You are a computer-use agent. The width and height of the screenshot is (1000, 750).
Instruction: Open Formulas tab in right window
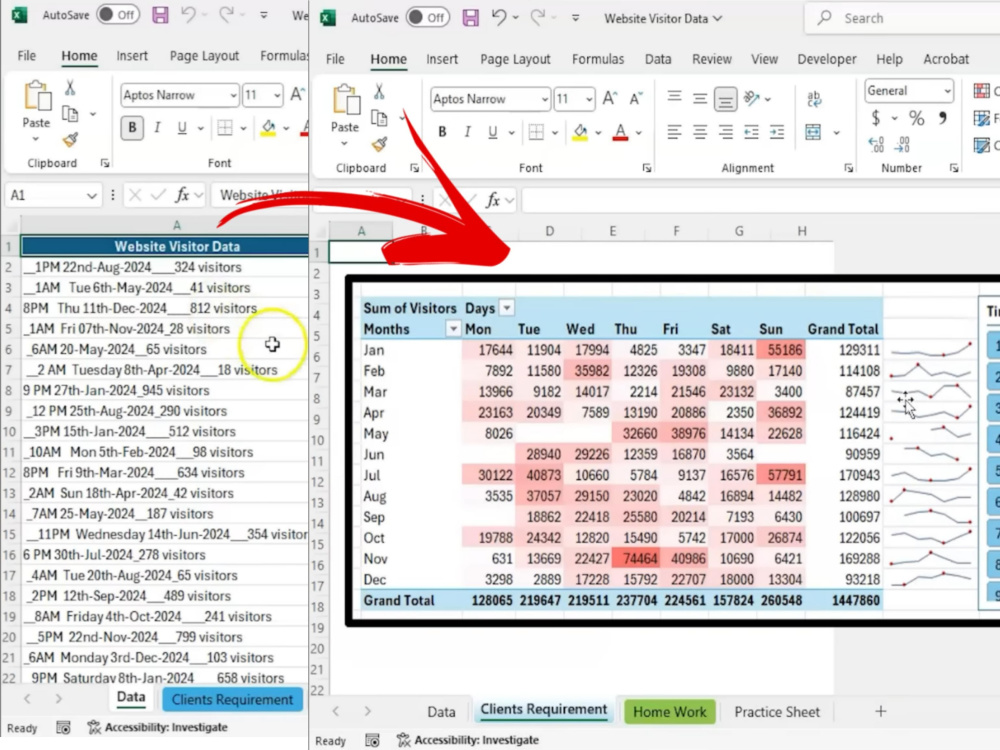point(598,59)
